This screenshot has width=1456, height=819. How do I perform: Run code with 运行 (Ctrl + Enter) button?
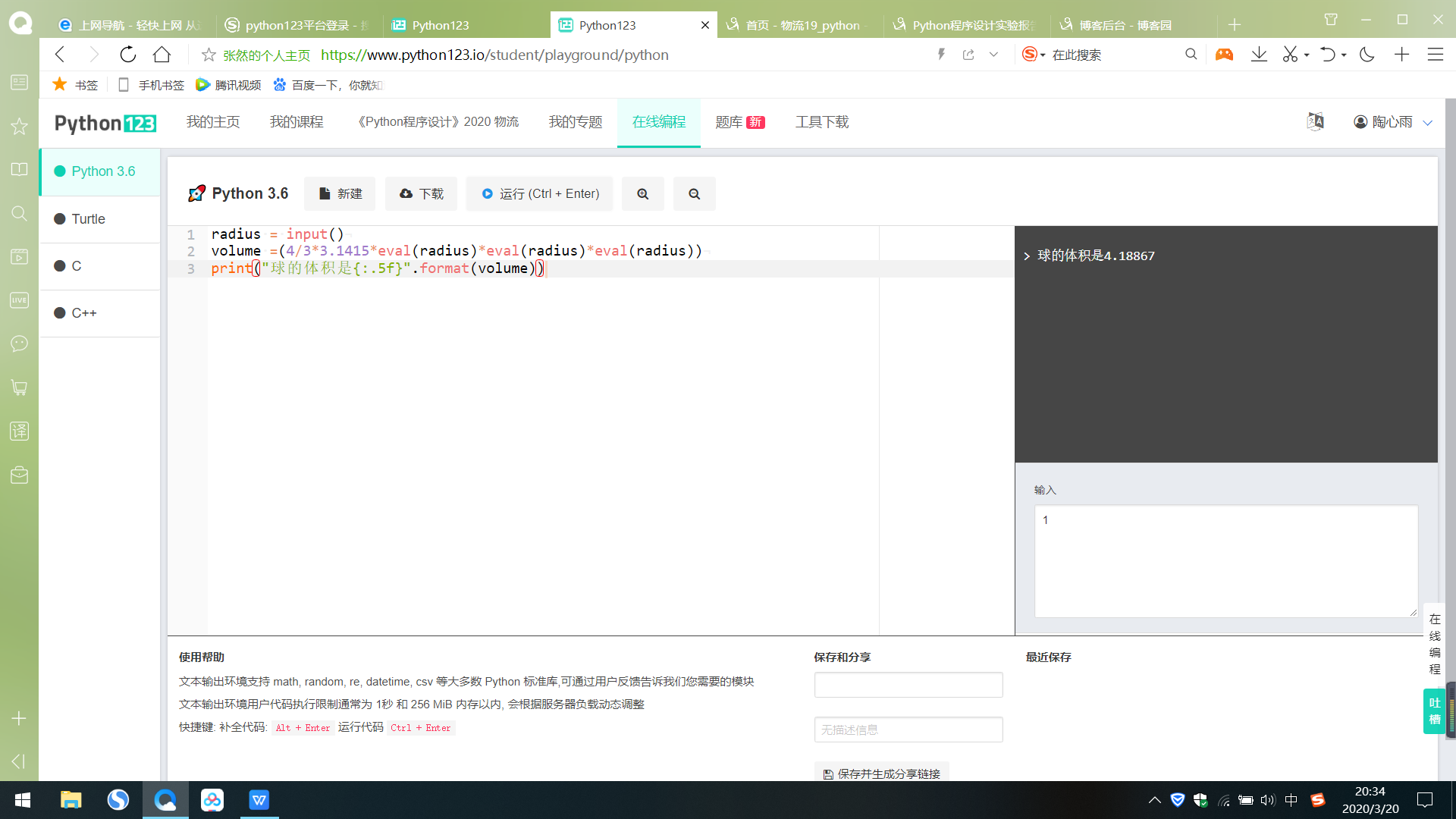tap(540, 194)
